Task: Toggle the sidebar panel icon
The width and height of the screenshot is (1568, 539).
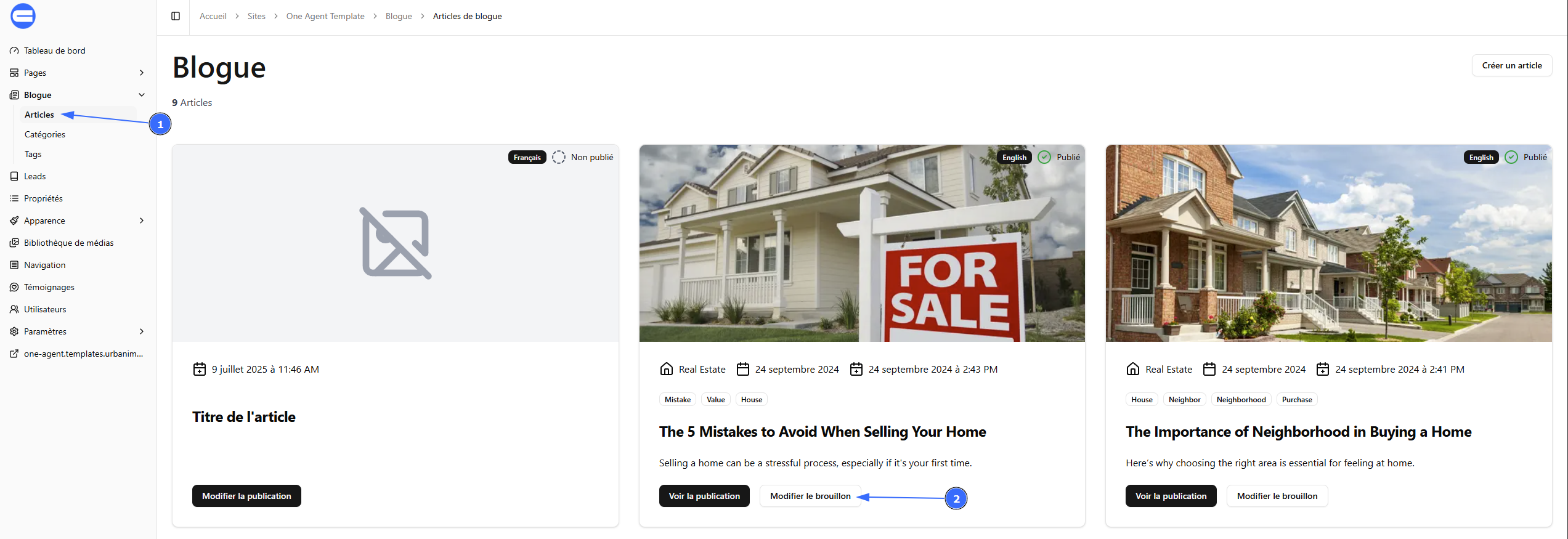Action: point(176,16)
